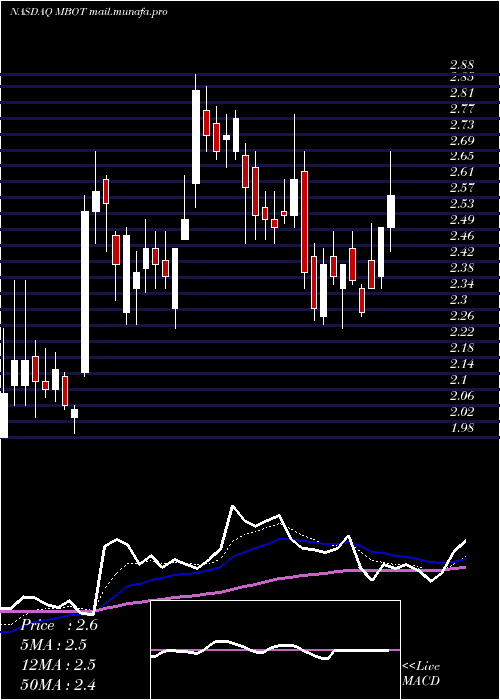
Task: Select the 2.61 price label
Action: coord(462,172)
